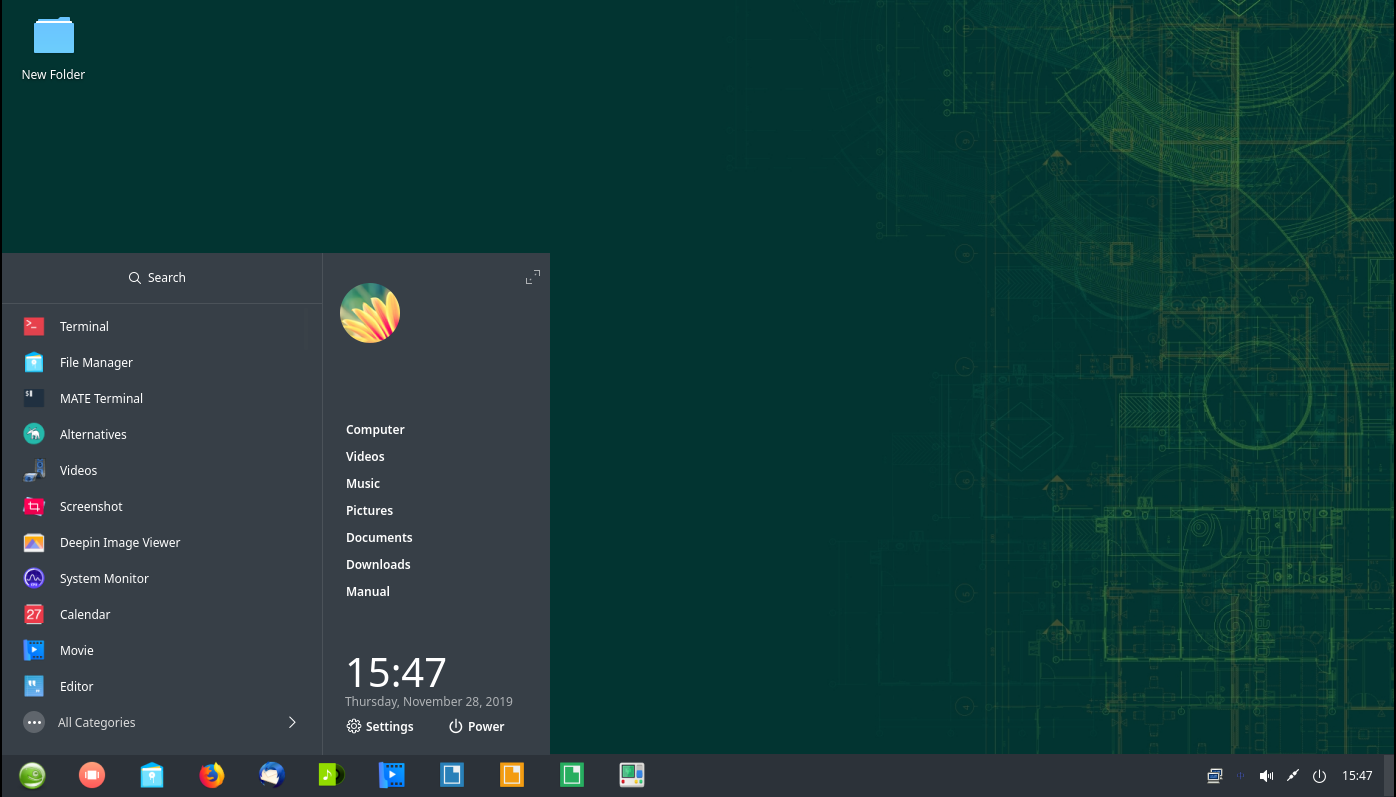Click the network computers tray icon
Image resolution: width=1396 pixels, height=797 pixels.
pos(1214,776)
